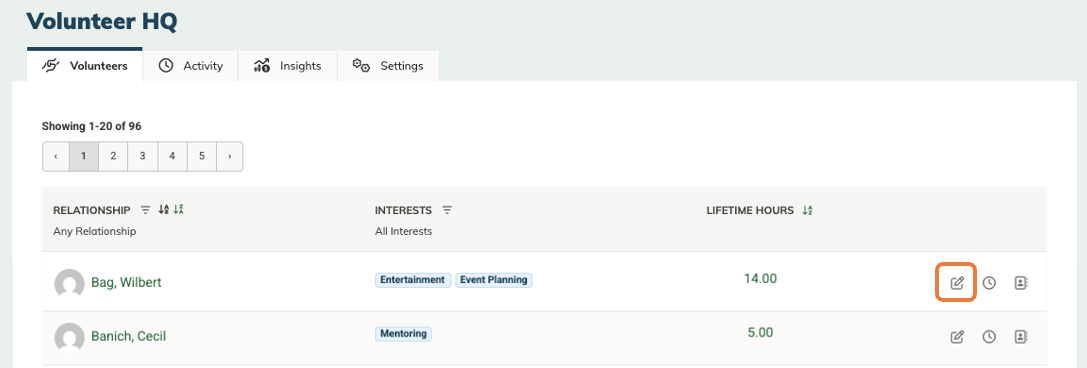Image resolution: width=1087 pixels, height=368 pixels.
Task: Open Bag, Wilbert volunteer profile link
Action: (126, 283)
